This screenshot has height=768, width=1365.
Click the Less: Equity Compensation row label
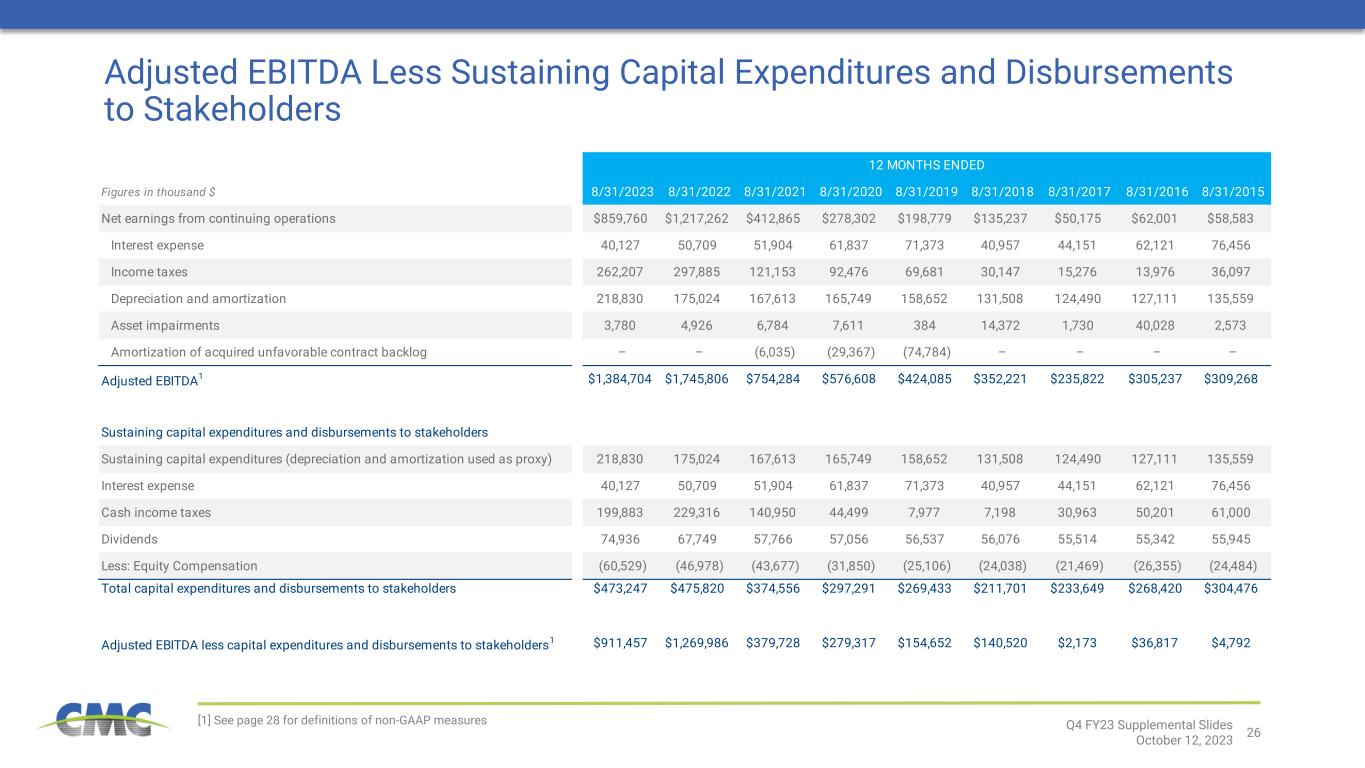coord(179,566)
